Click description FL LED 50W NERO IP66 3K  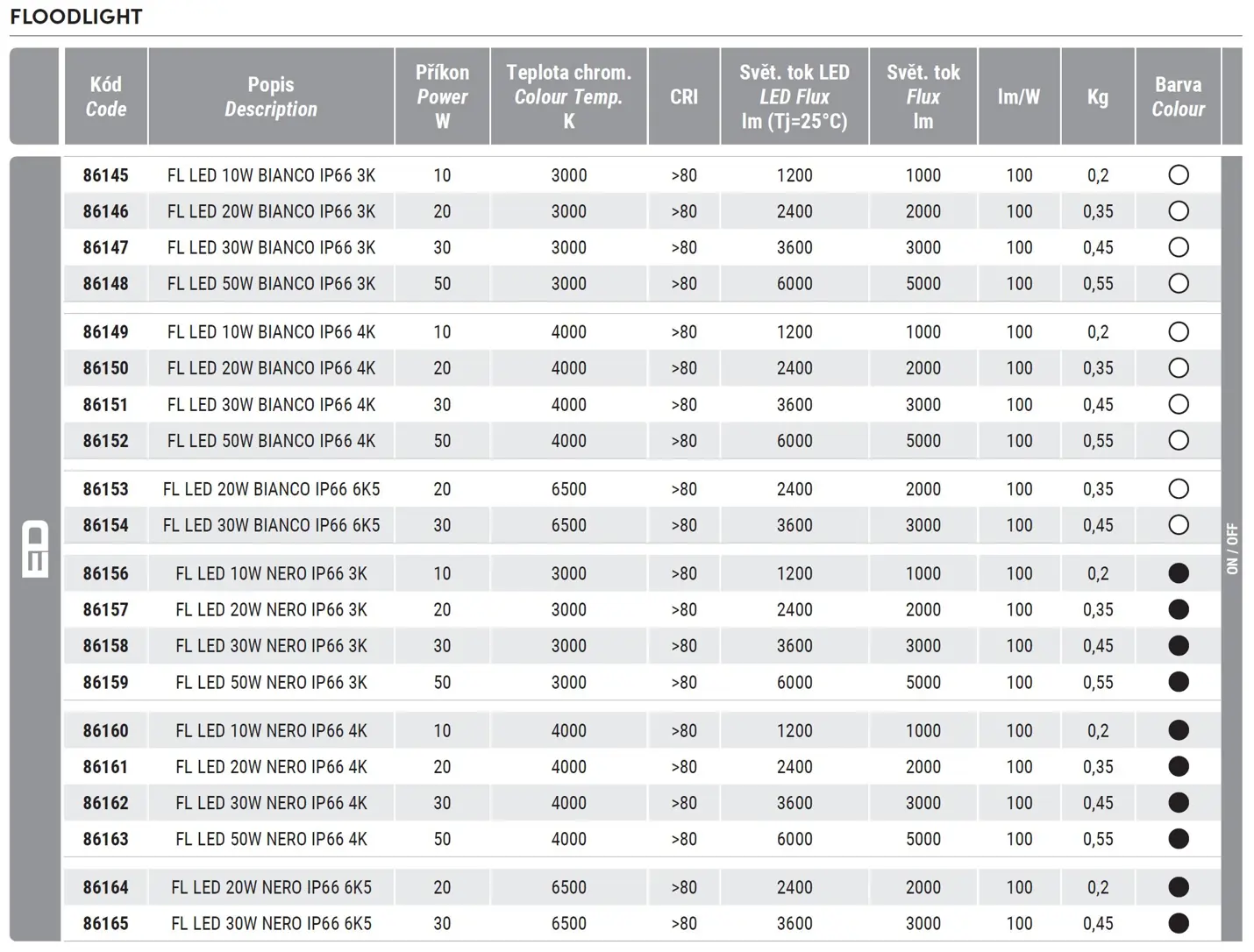coord(271,682)
